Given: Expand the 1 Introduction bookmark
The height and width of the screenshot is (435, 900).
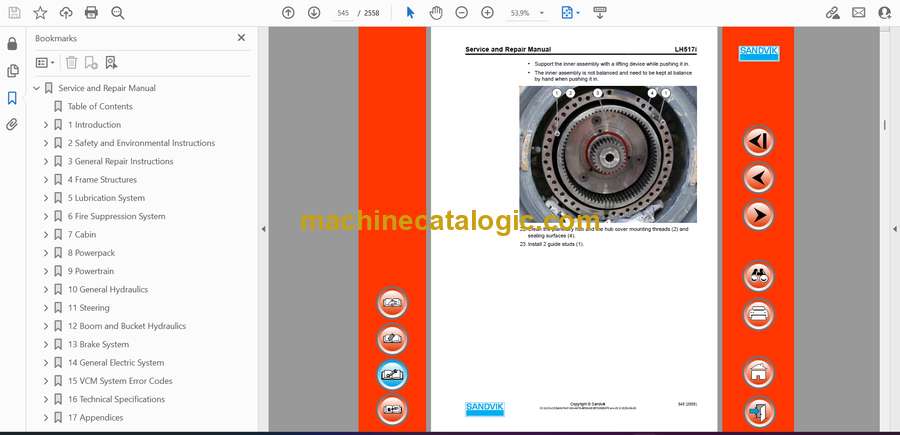Looking at the screenshot, I should click(46, 125).
